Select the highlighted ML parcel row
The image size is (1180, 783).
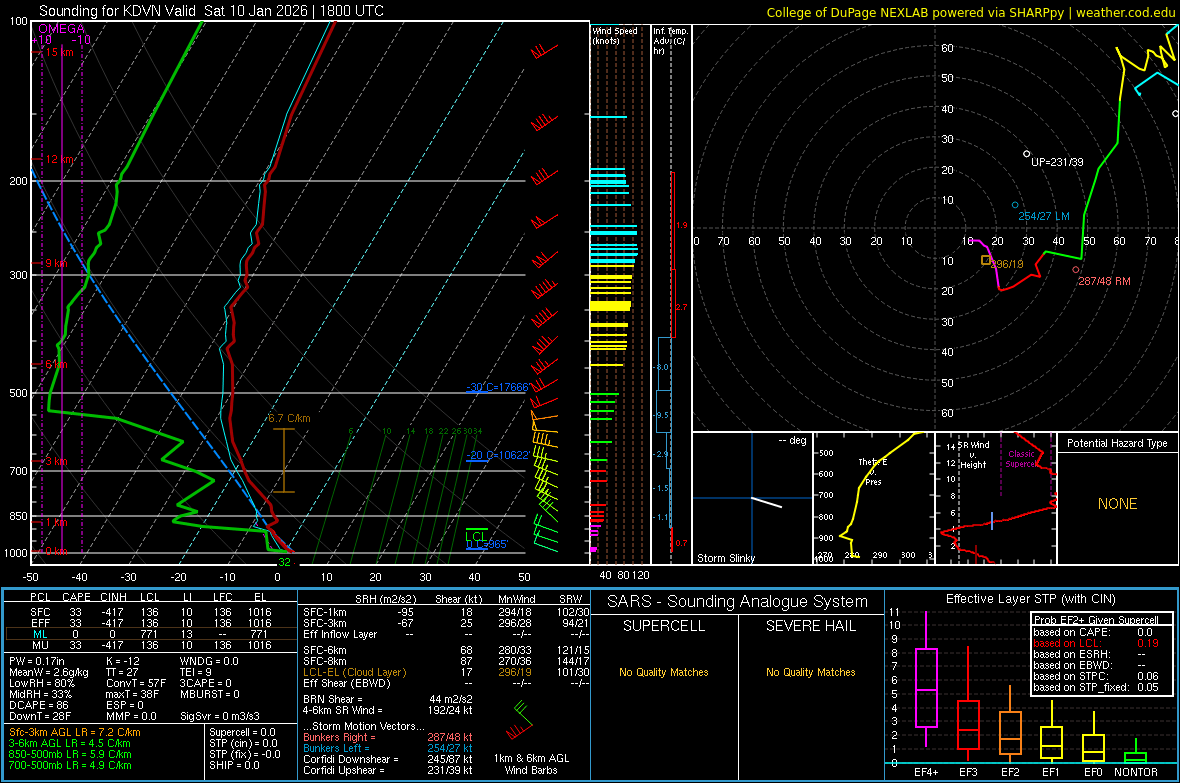(151, 634)
